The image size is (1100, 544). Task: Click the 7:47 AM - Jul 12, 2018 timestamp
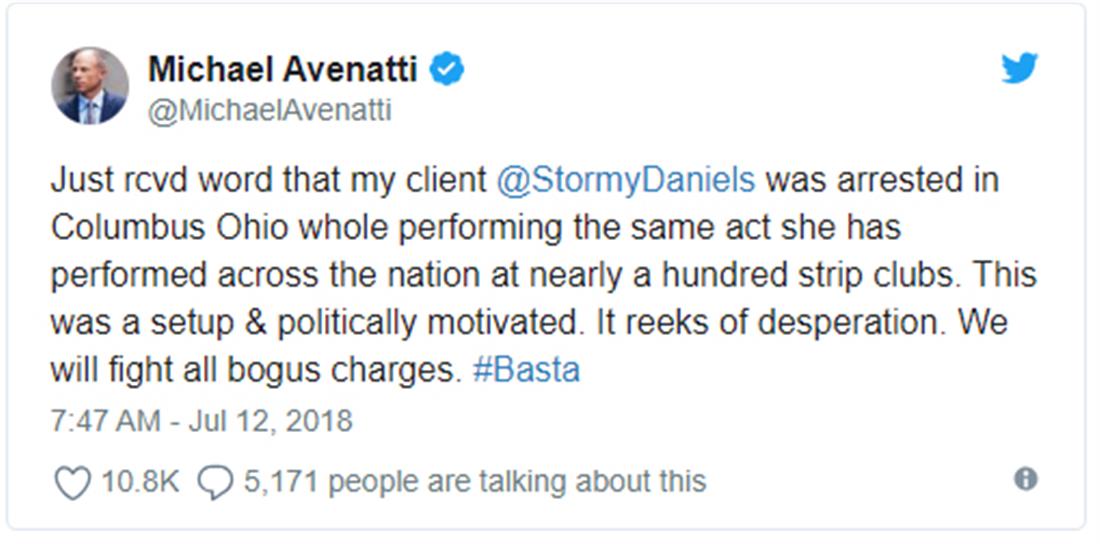[x=201, y=419]
